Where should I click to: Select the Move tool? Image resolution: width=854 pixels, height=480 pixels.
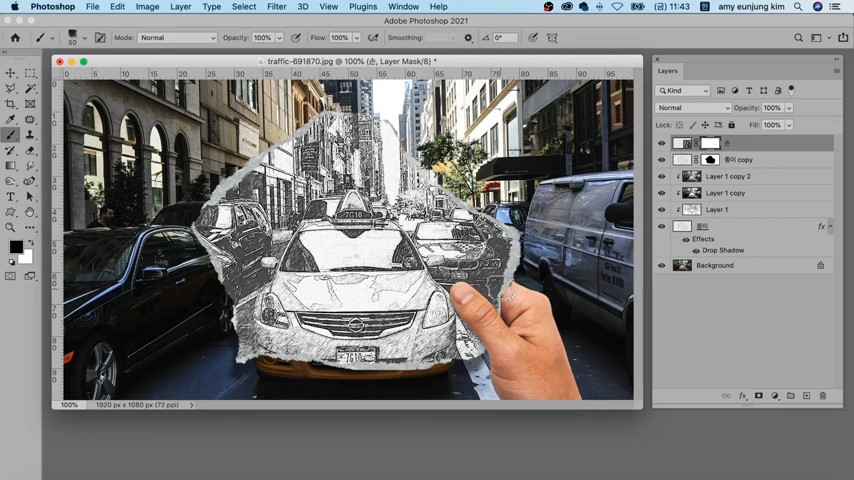[x=11, y=73]
